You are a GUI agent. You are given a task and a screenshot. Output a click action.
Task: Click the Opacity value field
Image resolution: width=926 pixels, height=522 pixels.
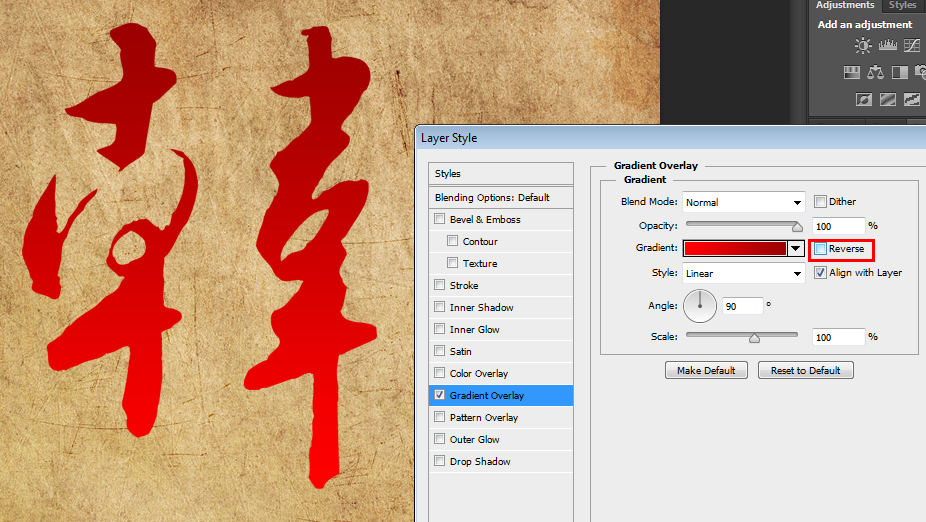(839, 226)
